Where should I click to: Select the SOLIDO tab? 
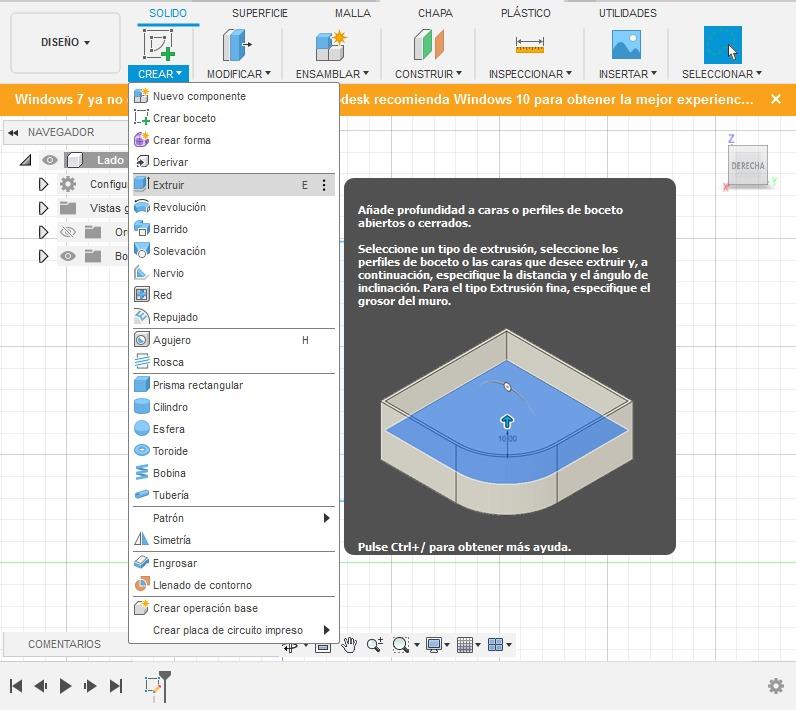(168, 13)
